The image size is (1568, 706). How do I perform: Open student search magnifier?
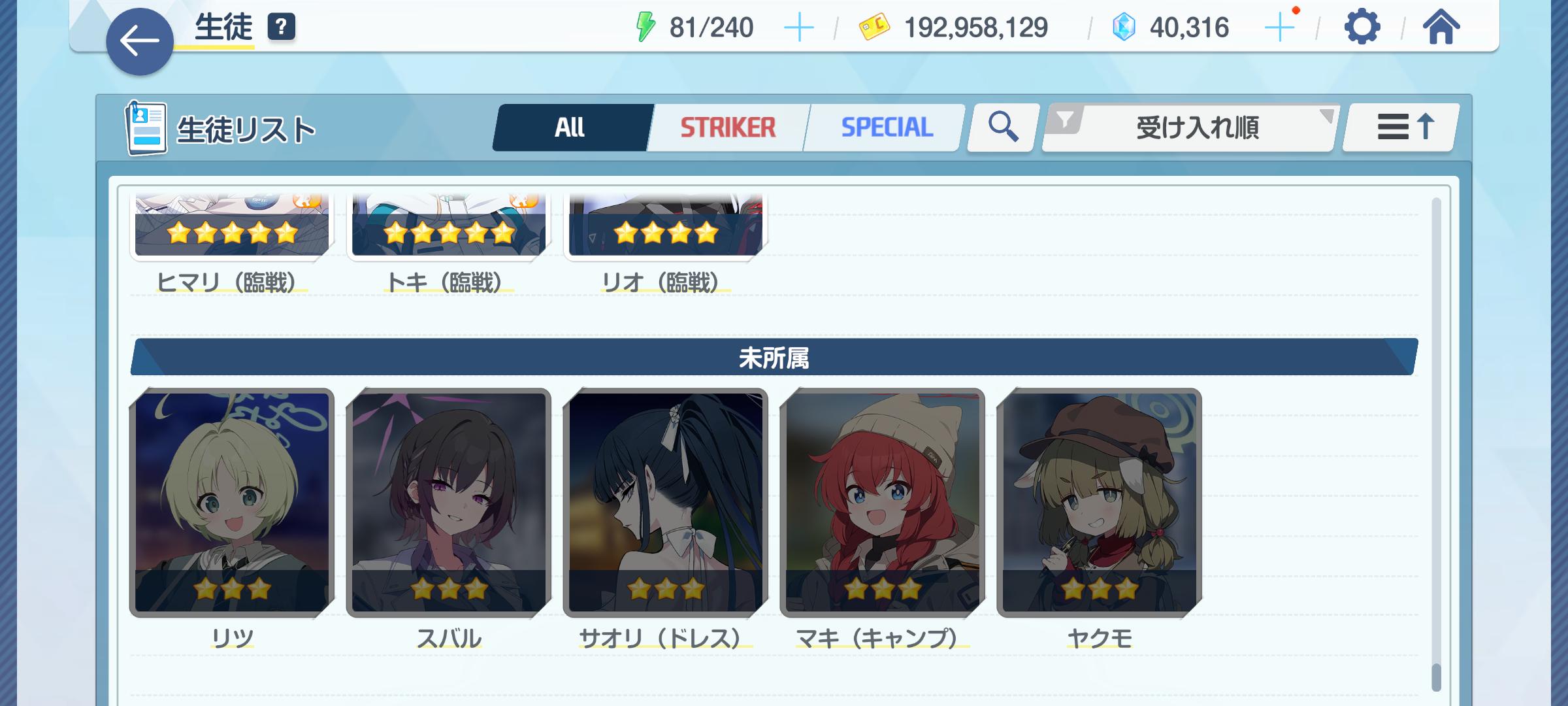1003,127
